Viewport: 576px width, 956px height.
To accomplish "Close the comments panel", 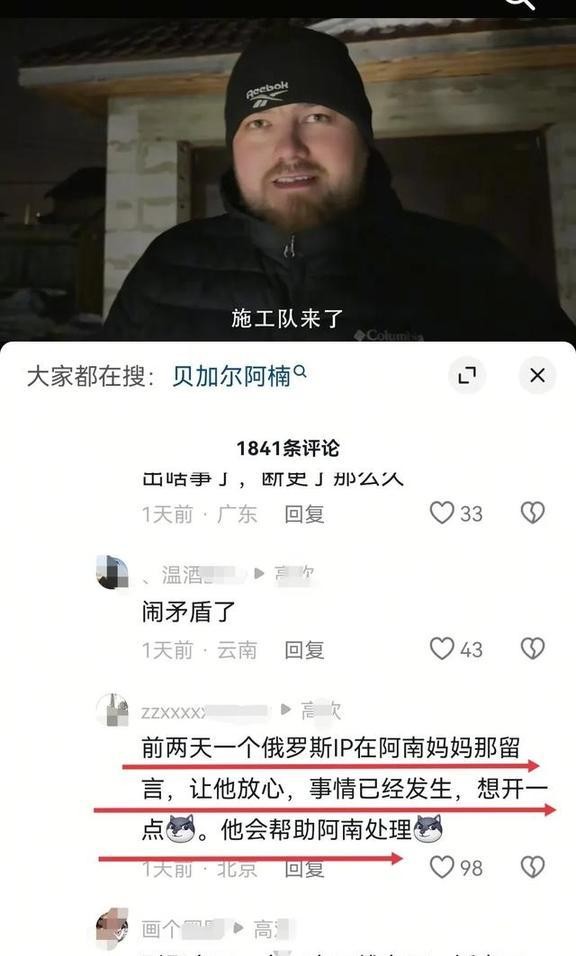I will click(x=537, y=375).
